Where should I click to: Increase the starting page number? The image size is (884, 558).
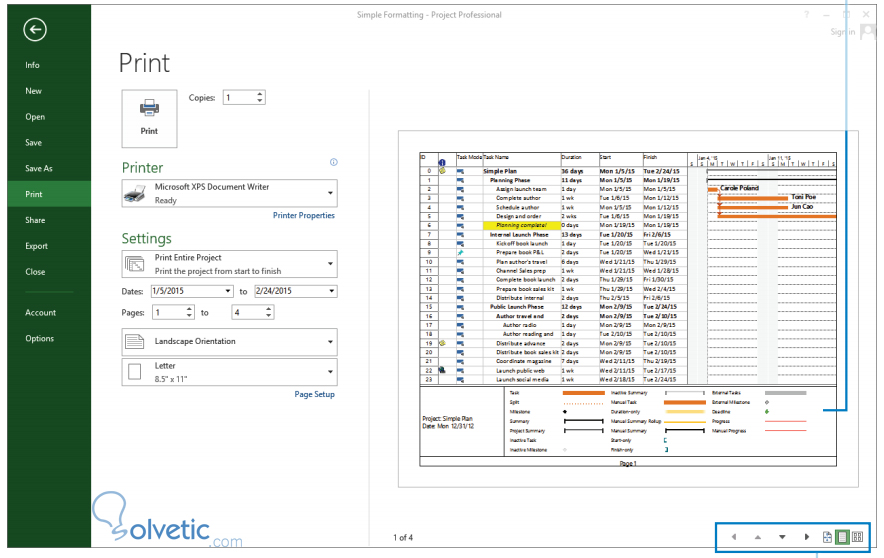(x=189, y=309)
